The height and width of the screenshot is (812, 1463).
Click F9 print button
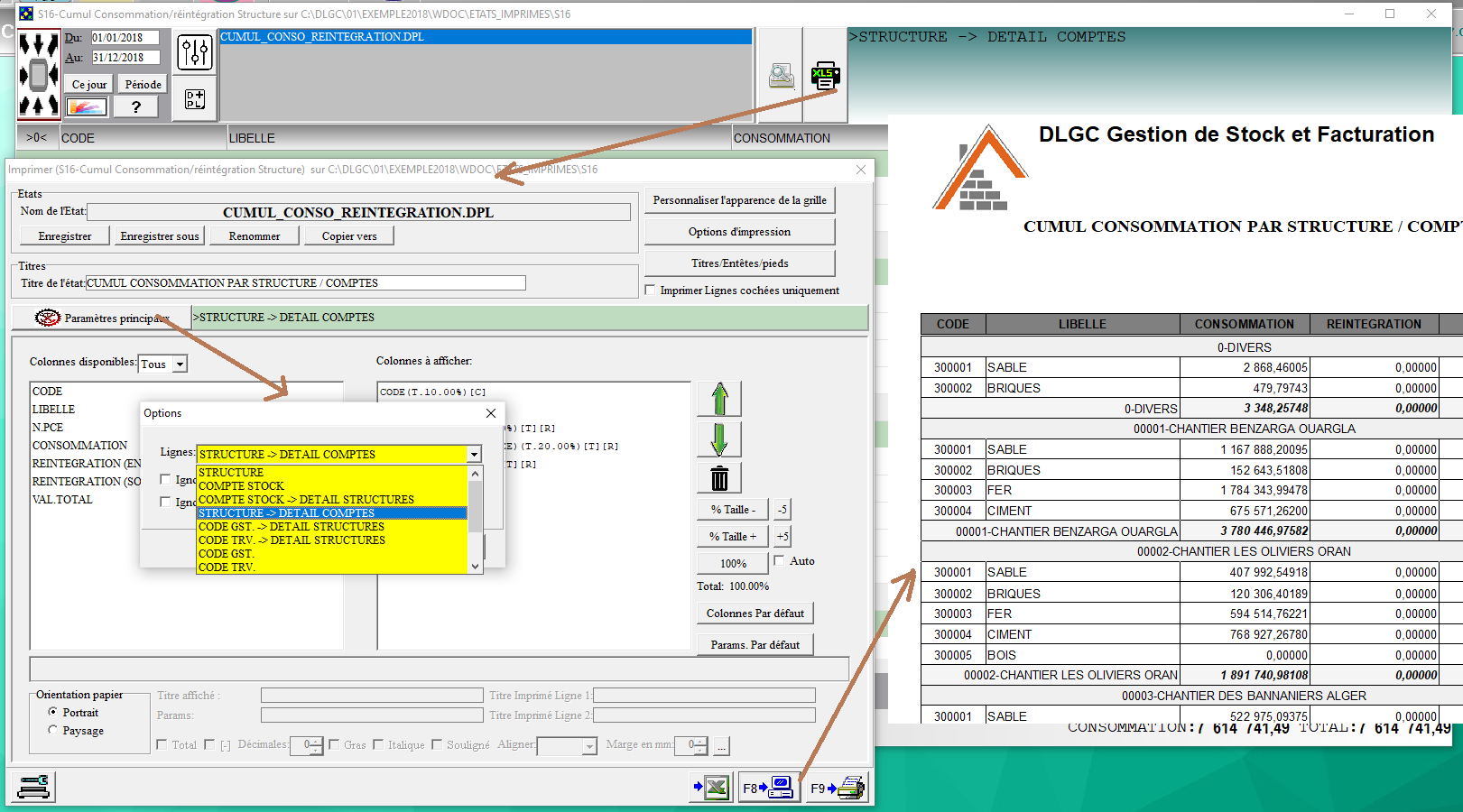(838, 788)
